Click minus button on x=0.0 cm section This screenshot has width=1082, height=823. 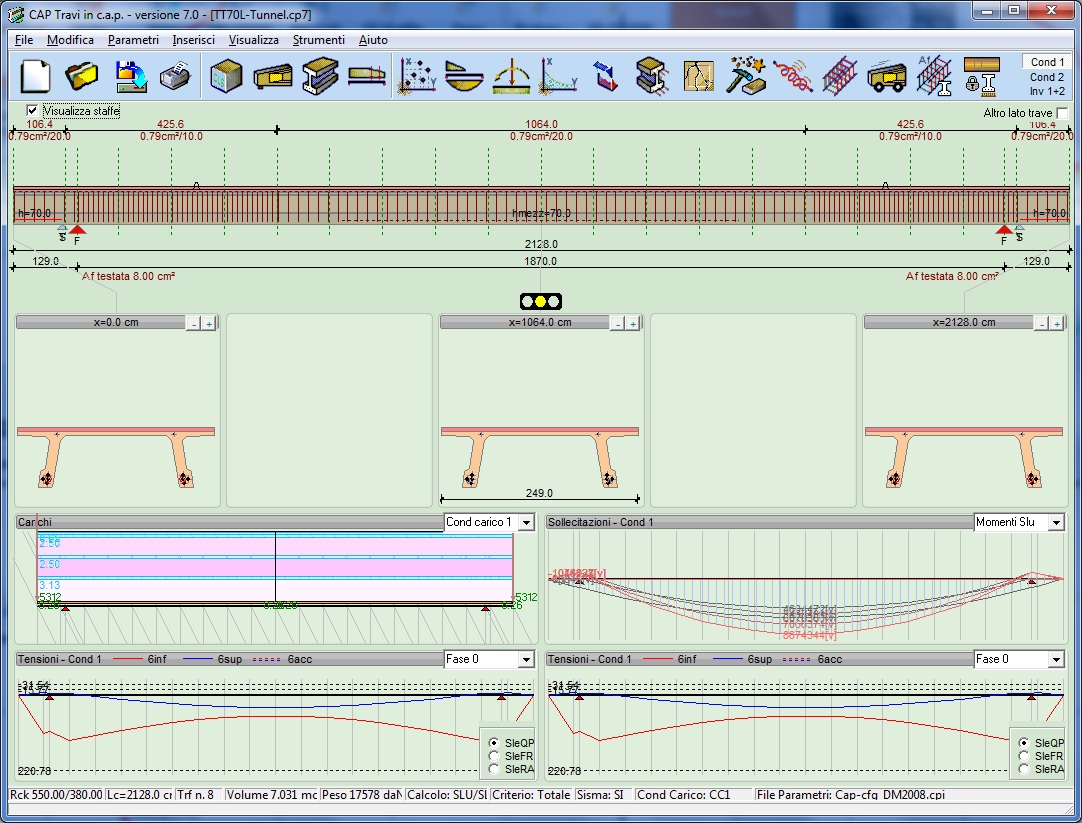195,323
